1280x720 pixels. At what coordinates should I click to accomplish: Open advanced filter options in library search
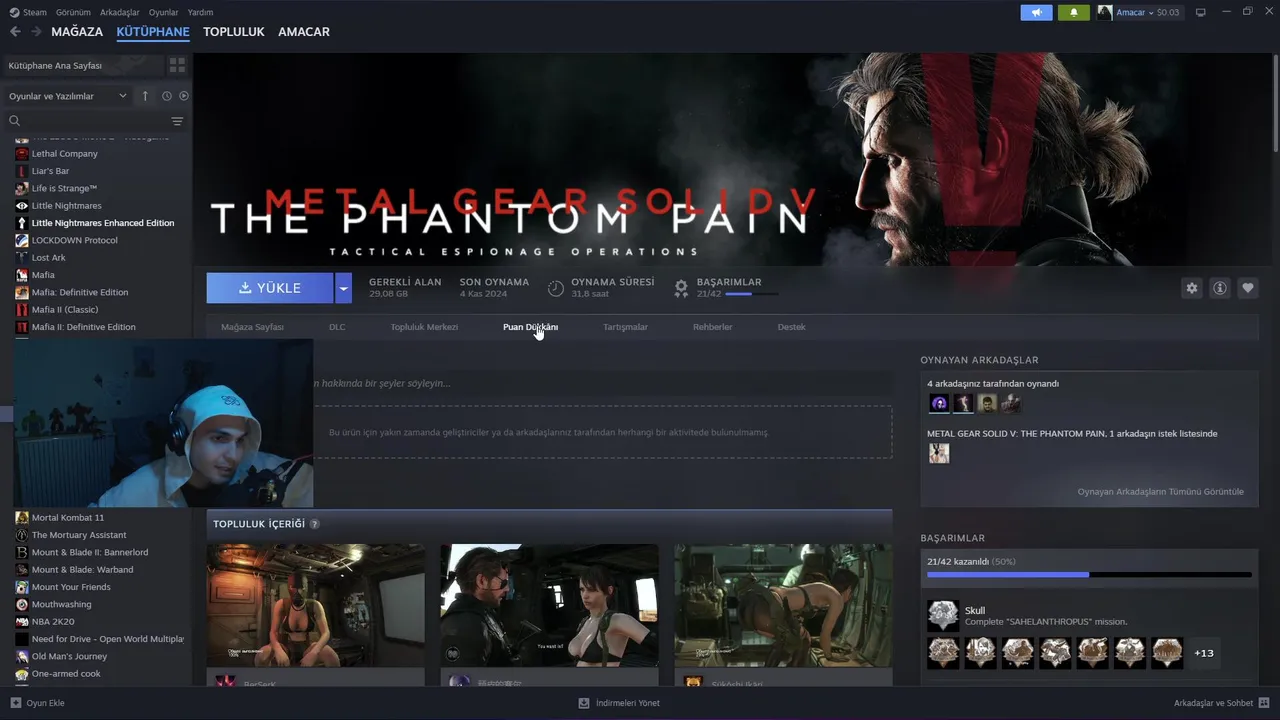pos(177,121)
